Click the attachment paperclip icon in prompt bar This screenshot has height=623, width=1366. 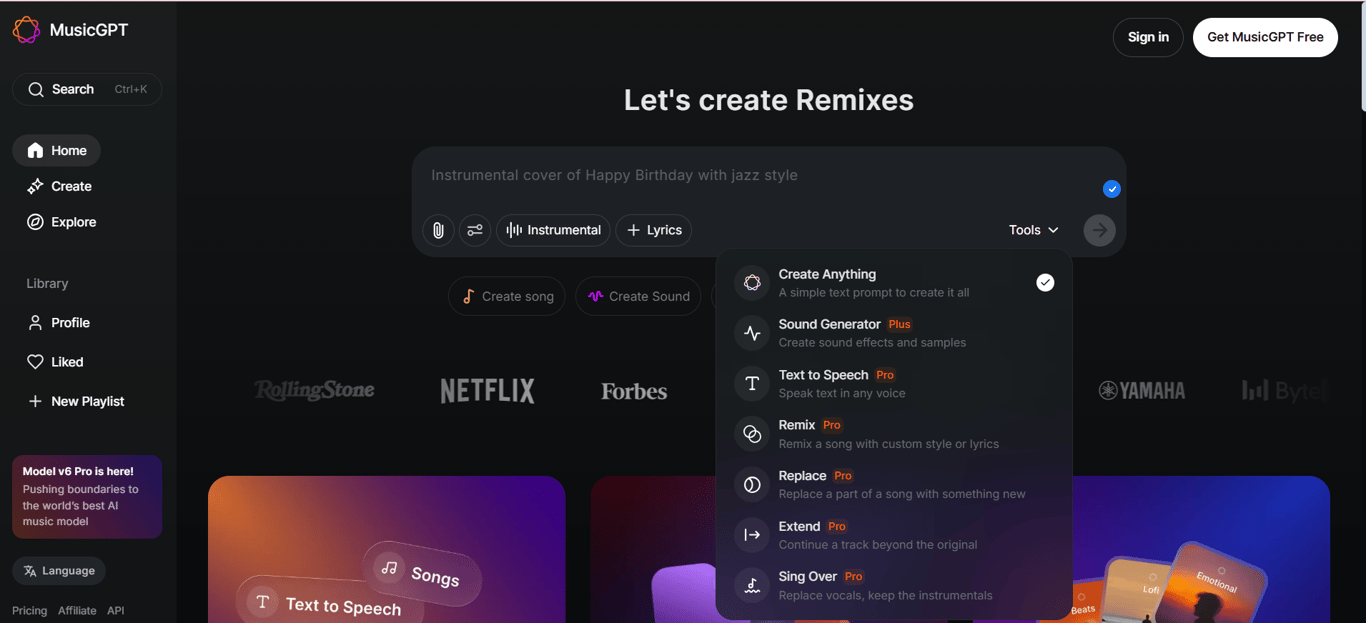(437, 230)
